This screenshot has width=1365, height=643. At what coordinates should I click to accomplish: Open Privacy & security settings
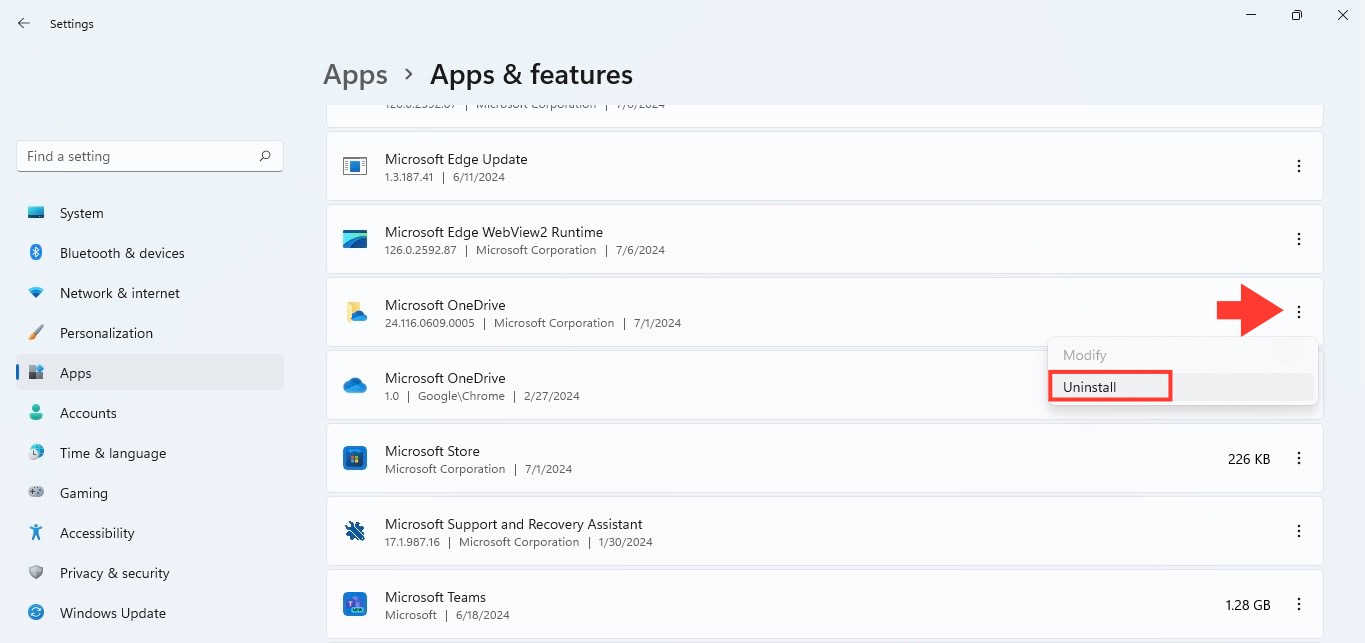(150, 573)
